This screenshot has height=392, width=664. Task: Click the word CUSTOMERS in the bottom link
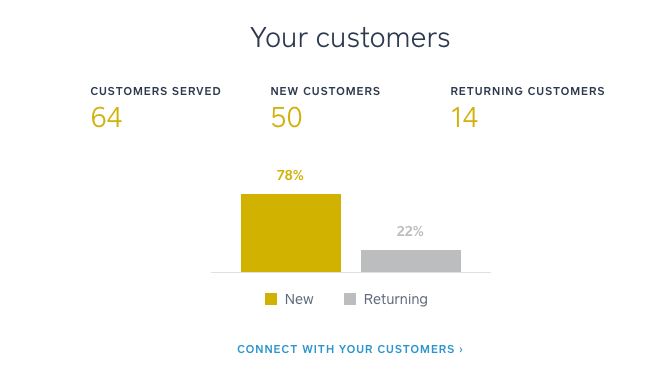click(416, 349)
